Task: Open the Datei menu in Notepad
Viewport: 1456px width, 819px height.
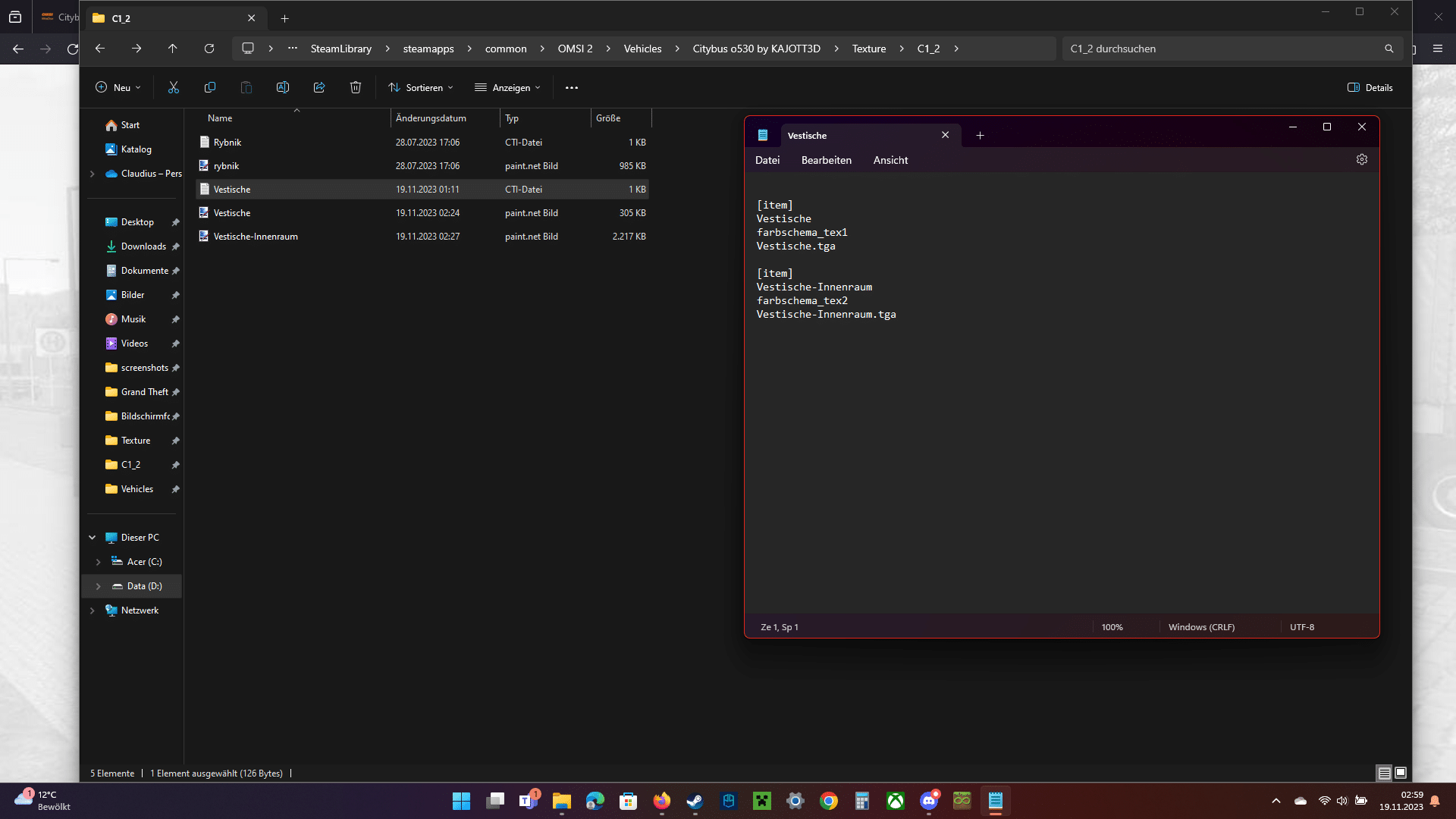Action: coord(767,160)
